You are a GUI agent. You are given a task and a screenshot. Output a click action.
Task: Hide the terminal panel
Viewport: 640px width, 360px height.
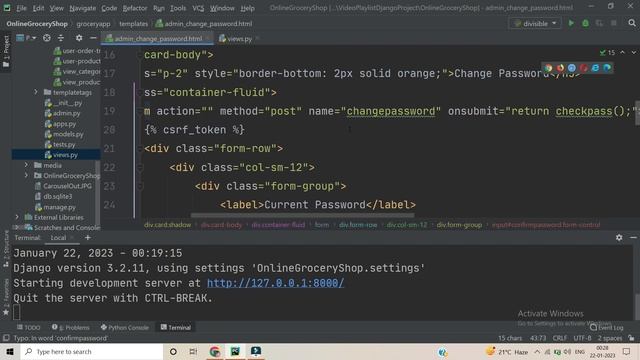(x=633, y=238)
